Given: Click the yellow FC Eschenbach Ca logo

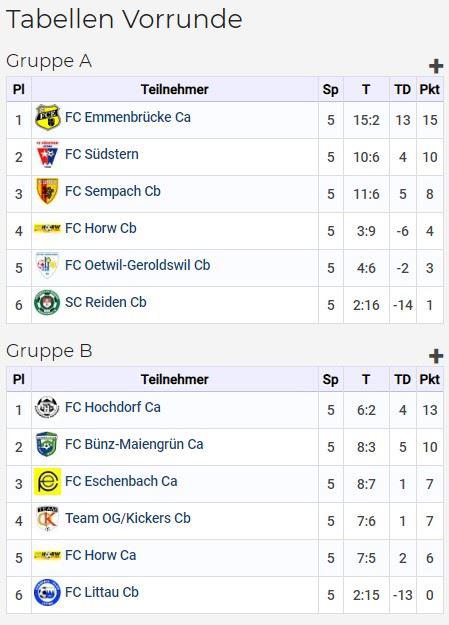Looking at the screenshot, I should coord(47,482).
